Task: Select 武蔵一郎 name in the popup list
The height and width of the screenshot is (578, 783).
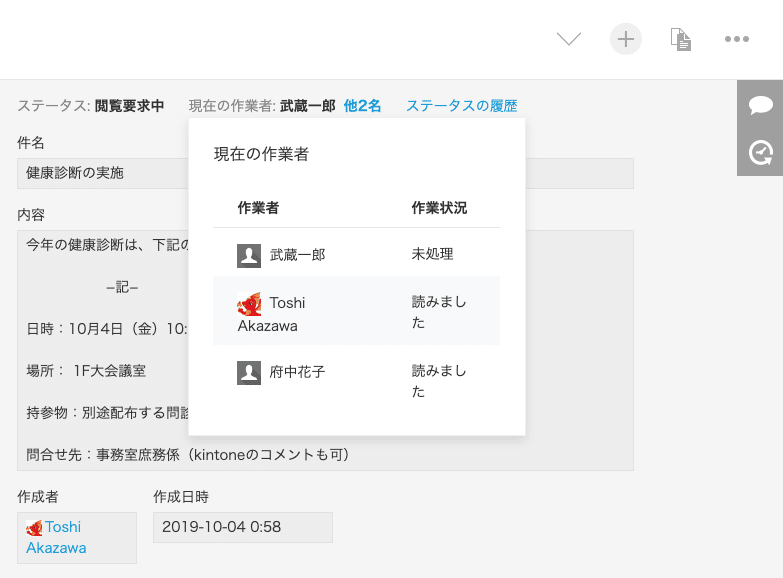Action: pos(297,255)
